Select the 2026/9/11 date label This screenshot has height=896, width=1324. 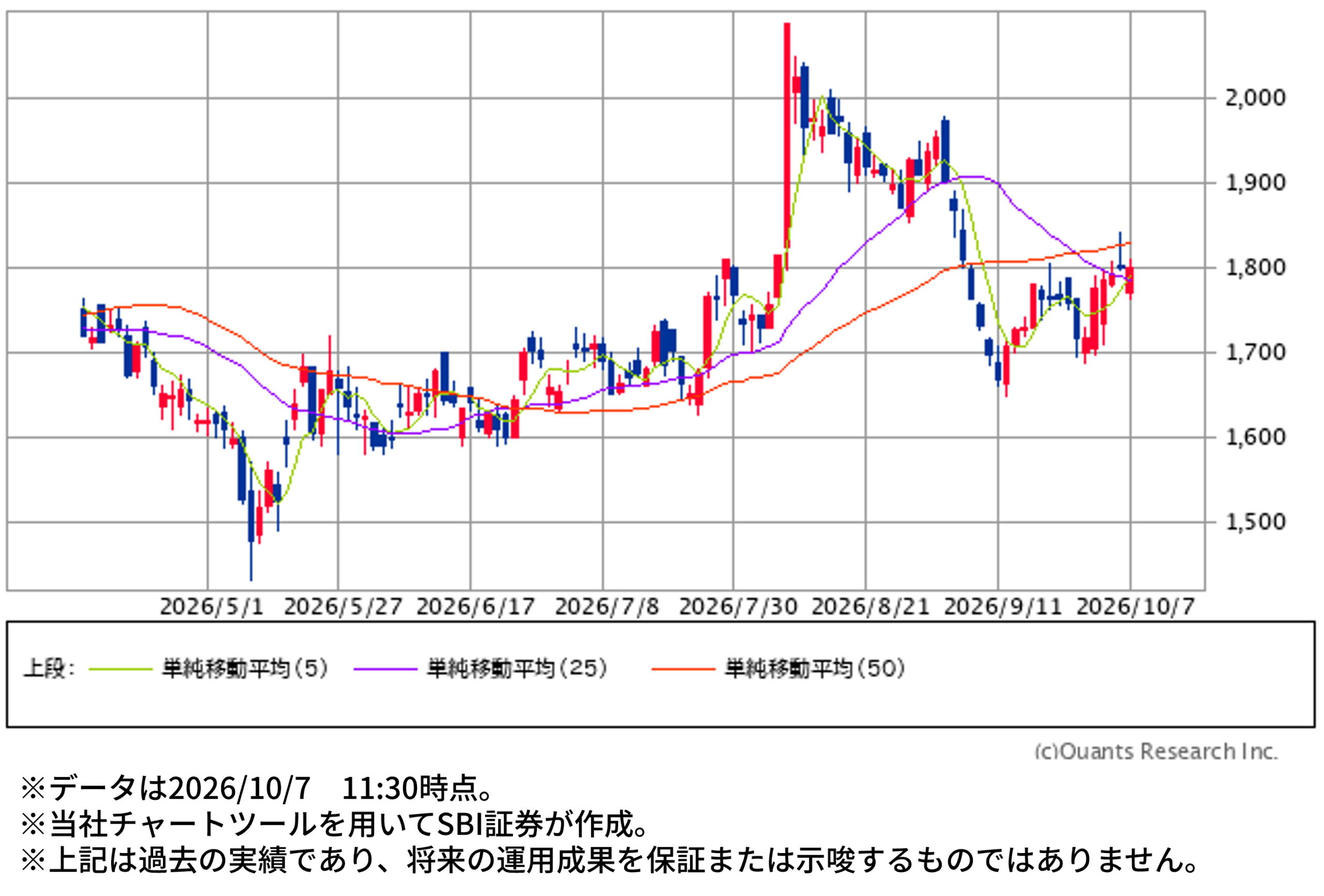[x=1003, y=607]
